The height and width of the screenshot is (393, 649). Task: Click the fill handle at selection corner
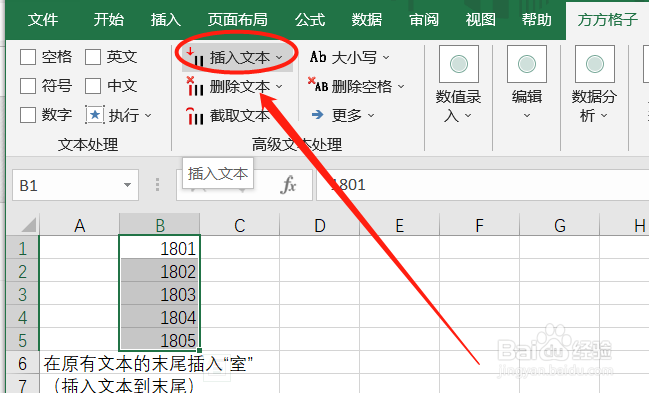click(x=200, y=350)
